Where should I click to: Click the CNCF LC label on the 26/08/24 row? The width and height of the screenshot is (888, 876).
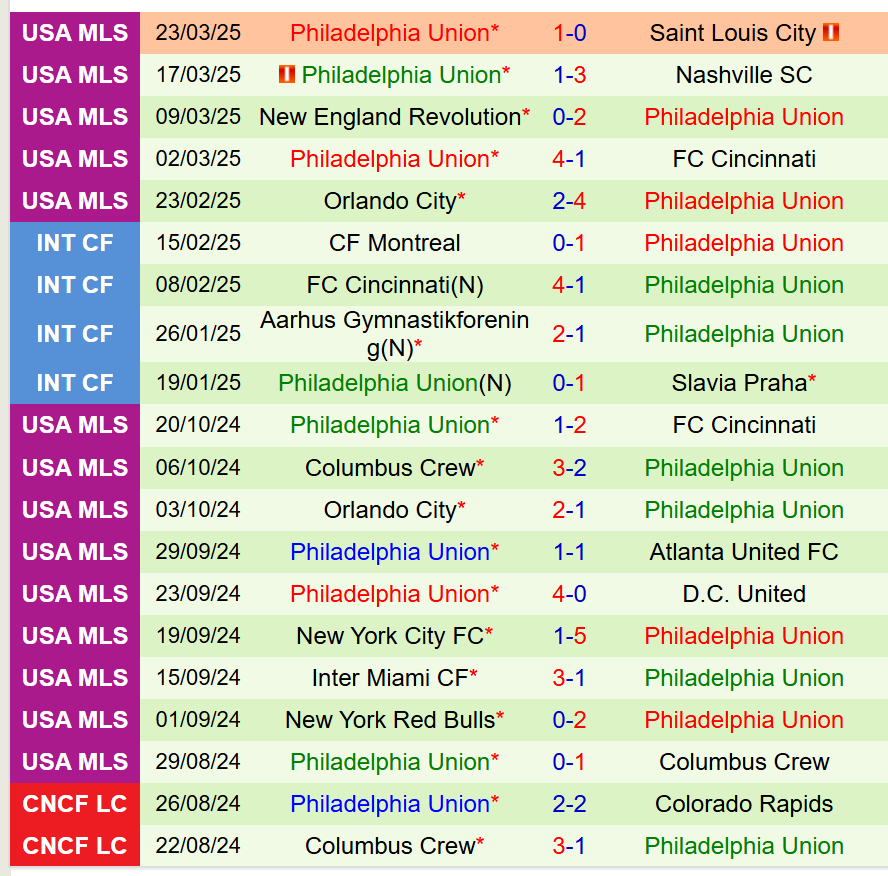point(75,804)
